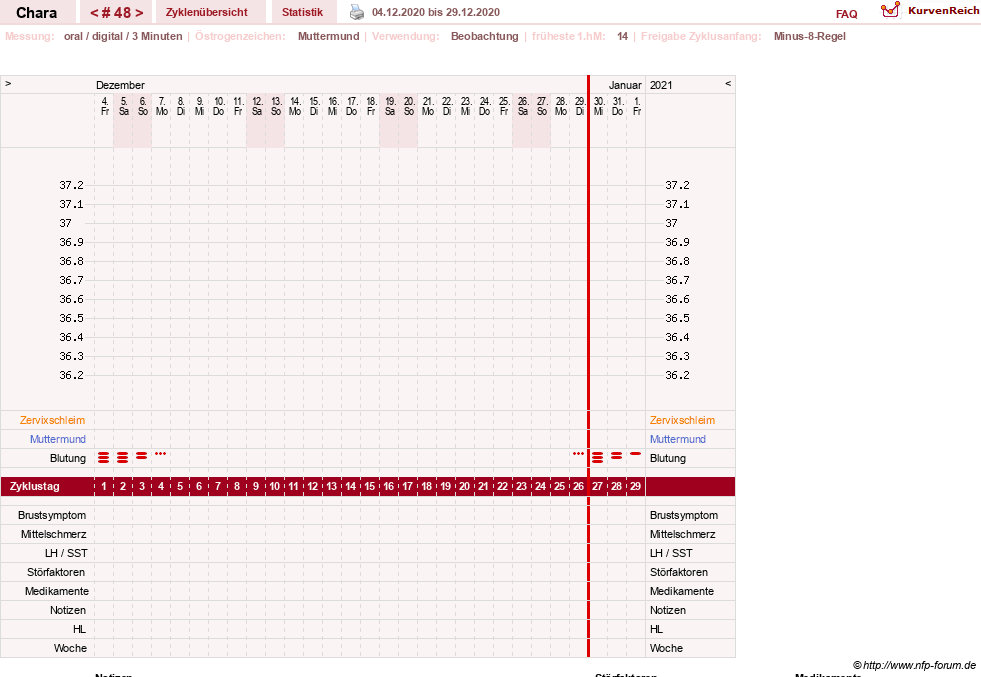Click the spotting dots on cycle day 26
Image resolution: width=981 pixels, height=677 pixels.
pyautogui.click(x=578, y=454)
